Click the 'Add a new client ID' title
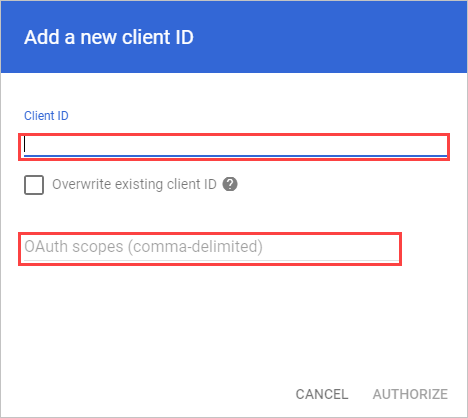This screenshot has height=418, width=468. 109,37
